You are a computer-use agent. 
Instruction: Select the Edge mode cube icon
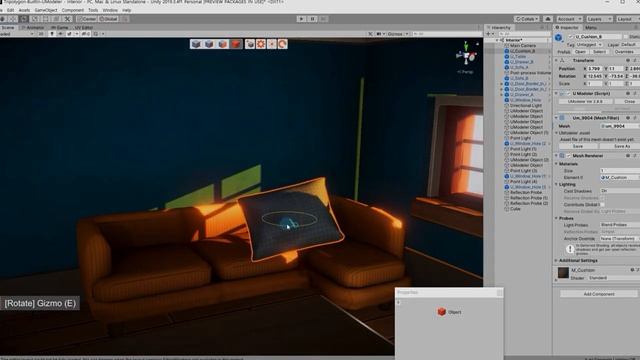pyautogui.click(x=209, y=44)
